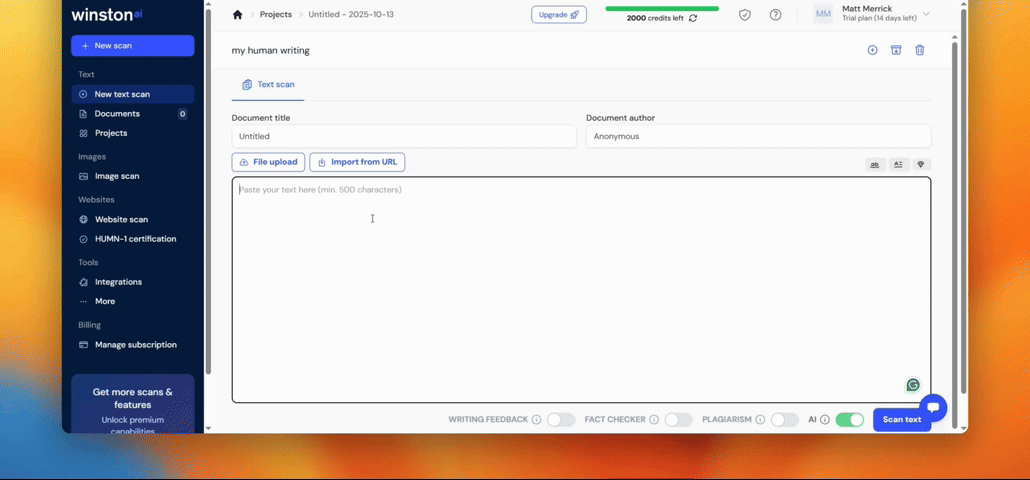This screenshot has height=480, width=1030.
Task: Click the text formatting 'A' lines icon
Action: tap(899, 165)
